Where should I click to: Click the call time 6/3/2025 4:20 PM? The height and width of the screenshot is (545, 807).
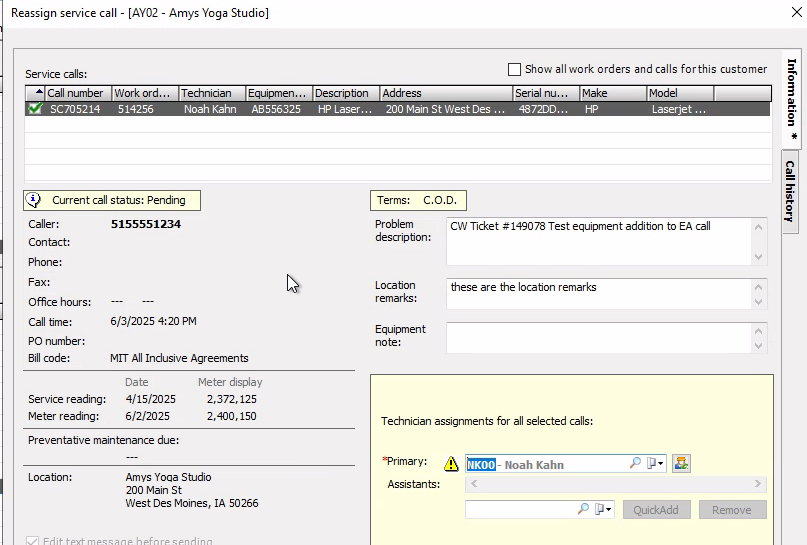[153, 321]
